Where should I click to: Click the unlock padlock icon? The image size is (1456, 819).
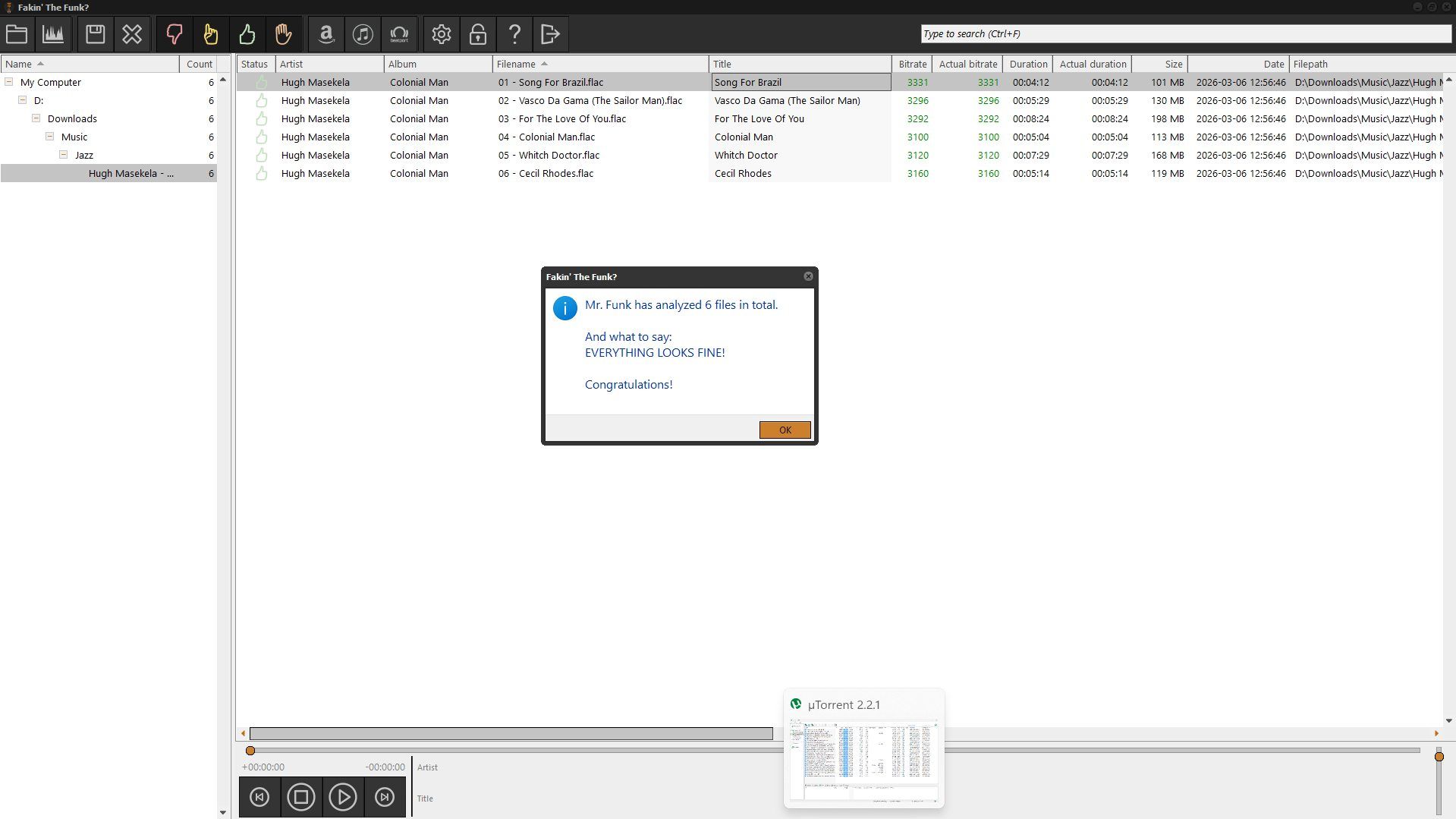477,34
